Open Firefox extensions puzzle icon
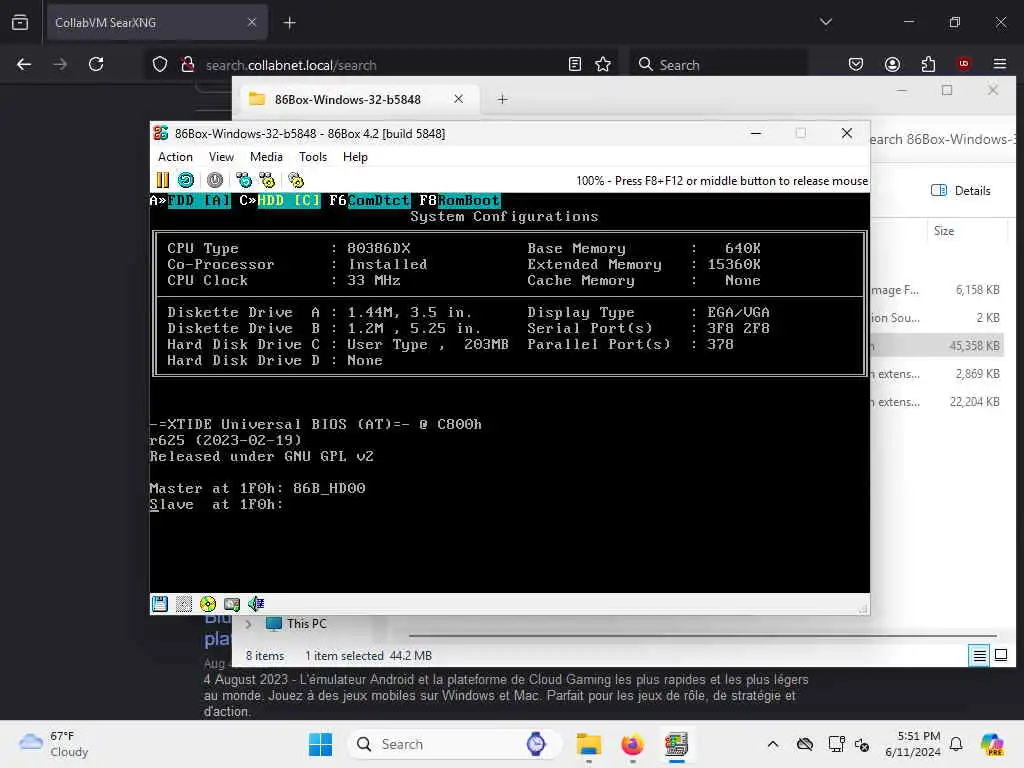 [x=928, y=64]
